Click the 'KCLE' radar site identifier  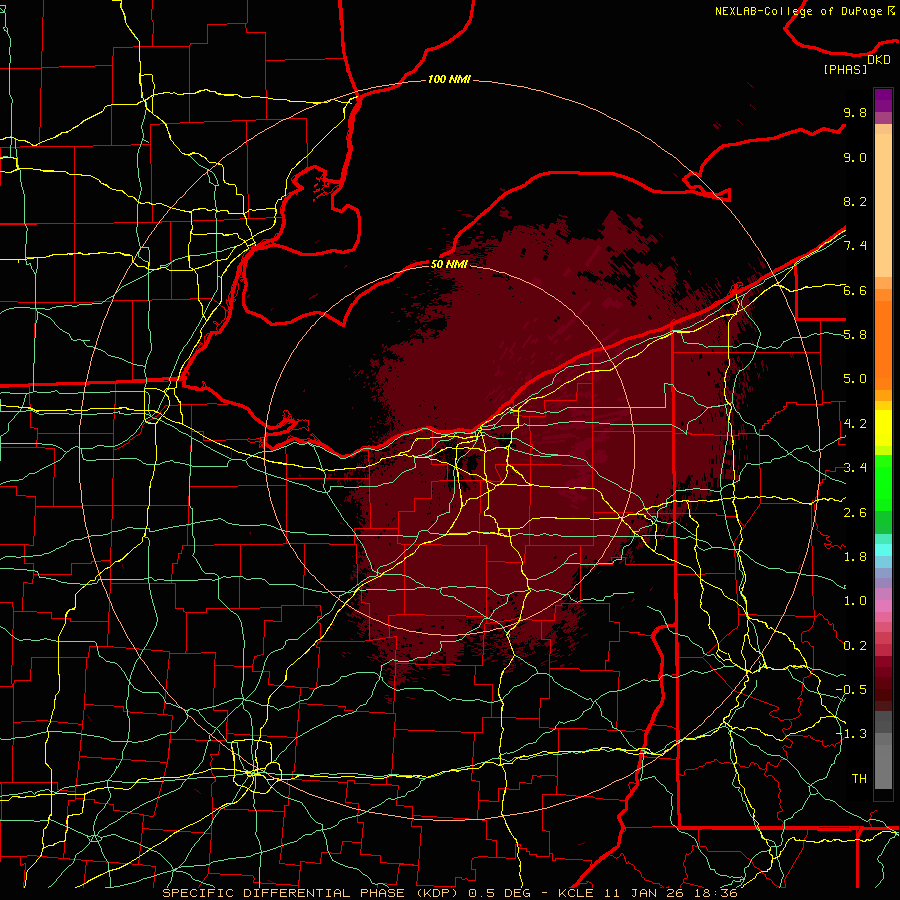click(575, 893)
